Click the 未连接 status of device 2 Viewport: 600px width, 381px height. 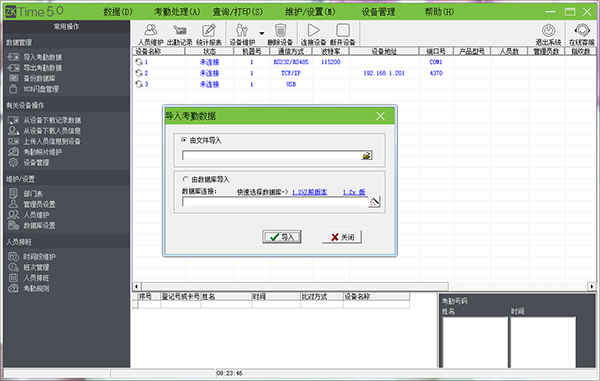pyautogui.click(x=209, y=73)
